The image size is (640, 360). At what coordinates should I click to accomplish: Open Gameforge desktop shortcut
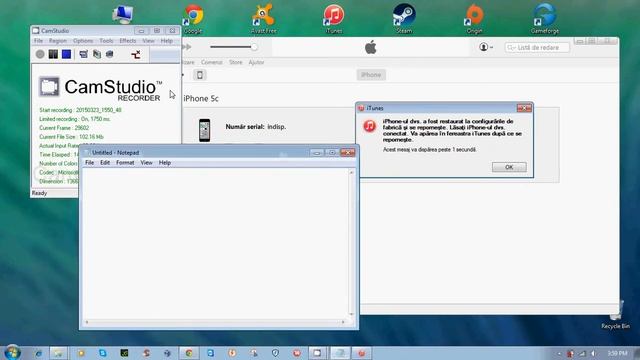point(544,18)
